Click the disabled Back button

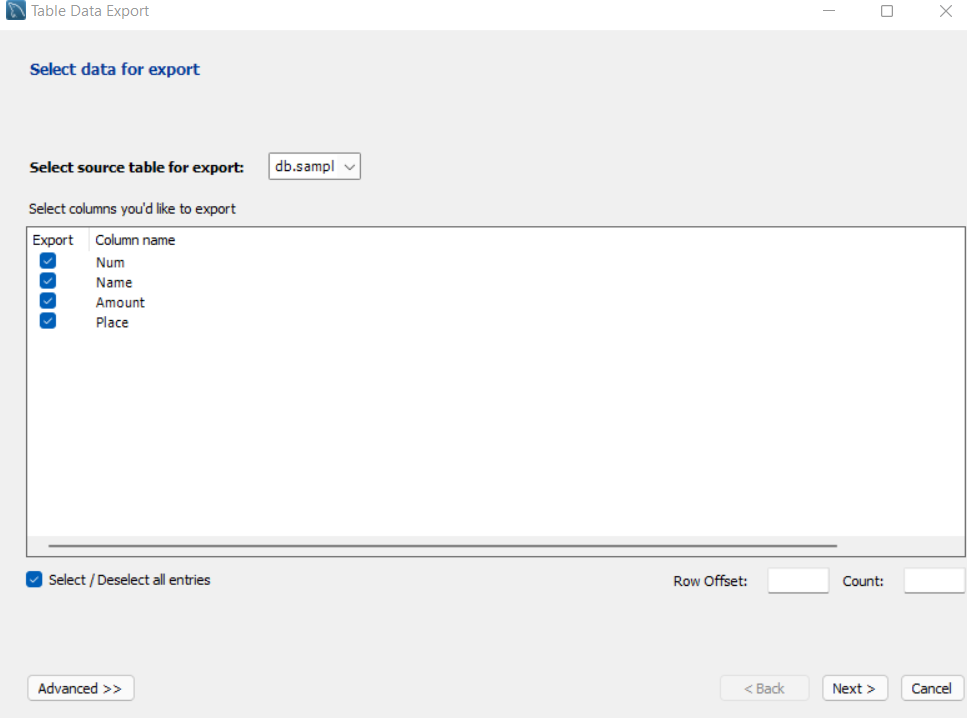click(764, 688)
